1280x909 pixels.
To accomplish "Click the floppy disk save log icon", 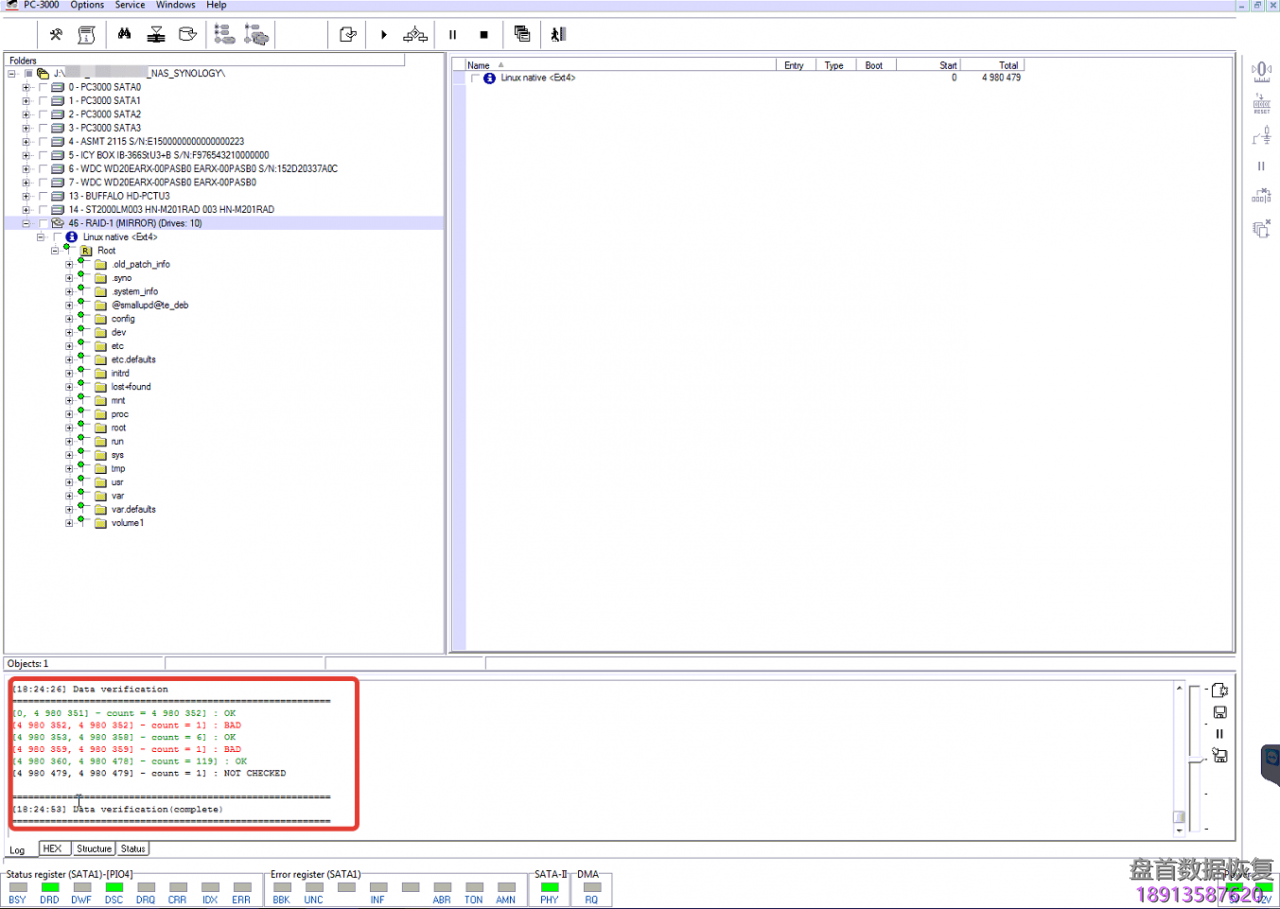I will [1219, 712].
